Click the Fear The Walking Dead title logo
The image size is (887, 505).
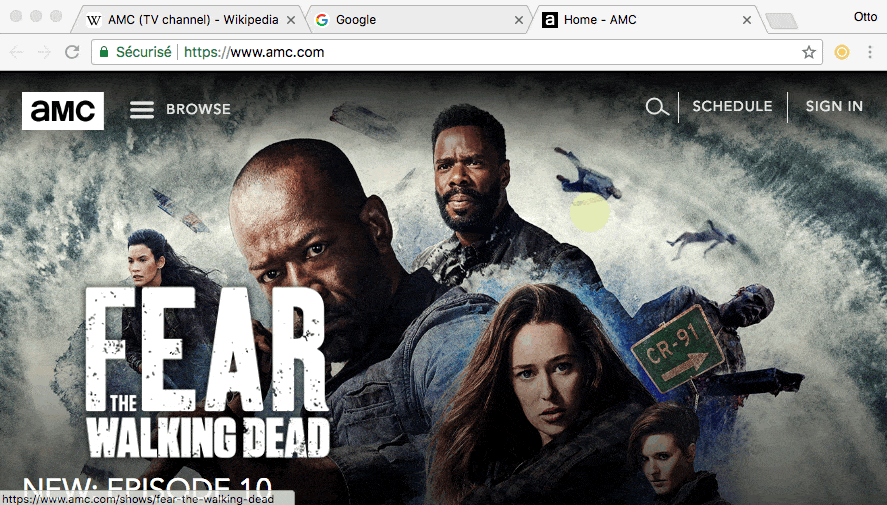[x=208, y=372]
